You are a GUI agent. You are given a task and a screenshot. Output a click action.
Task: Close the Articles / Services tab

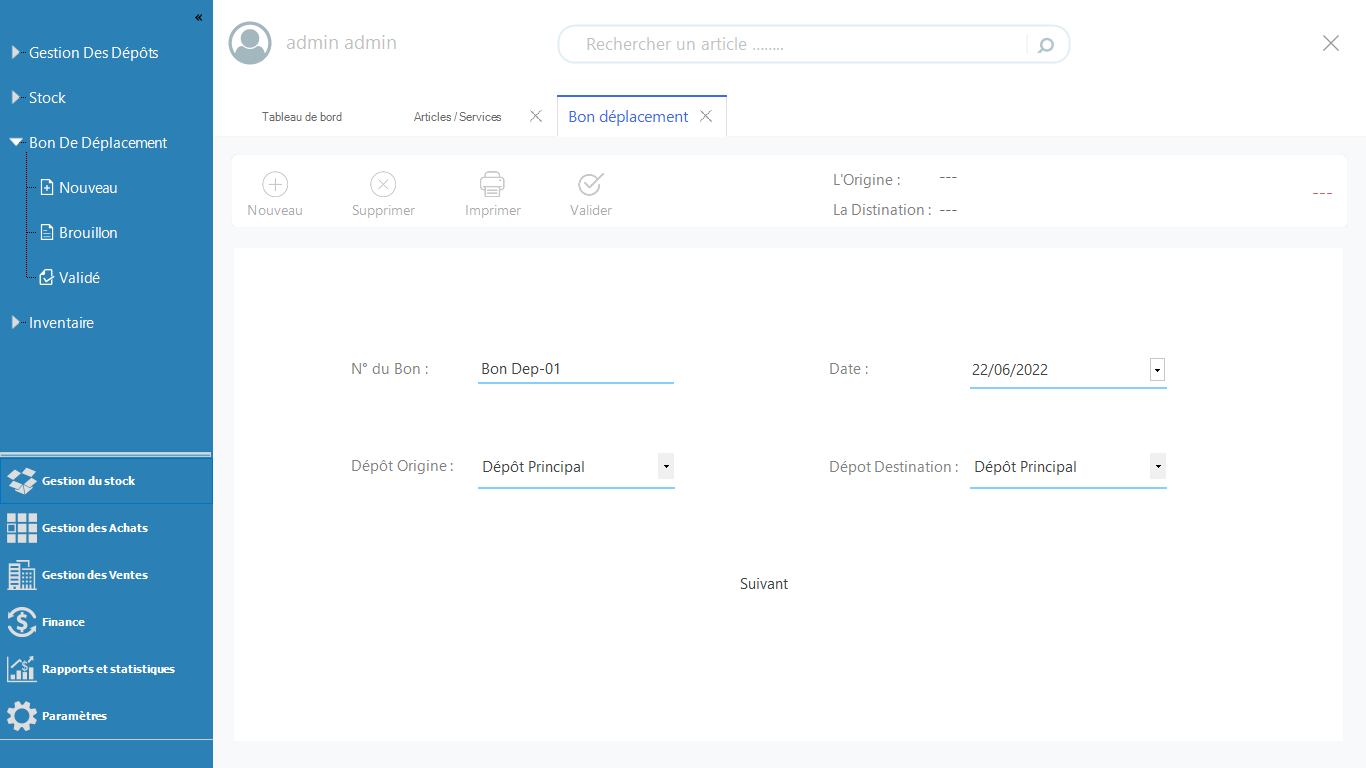coord(536,117)
